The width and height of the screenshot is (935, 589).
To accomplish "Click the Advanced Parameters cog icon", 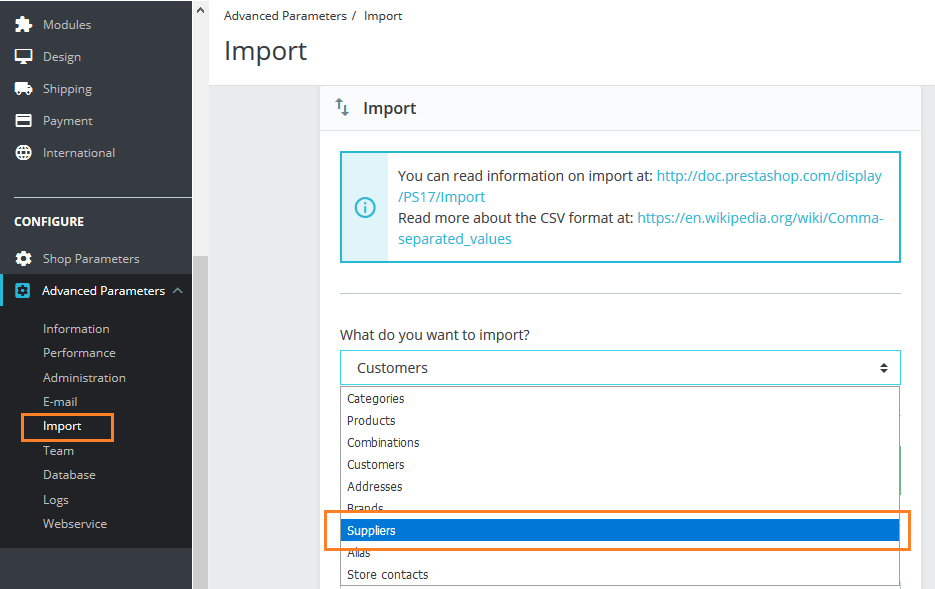I will tap(25, 290).
